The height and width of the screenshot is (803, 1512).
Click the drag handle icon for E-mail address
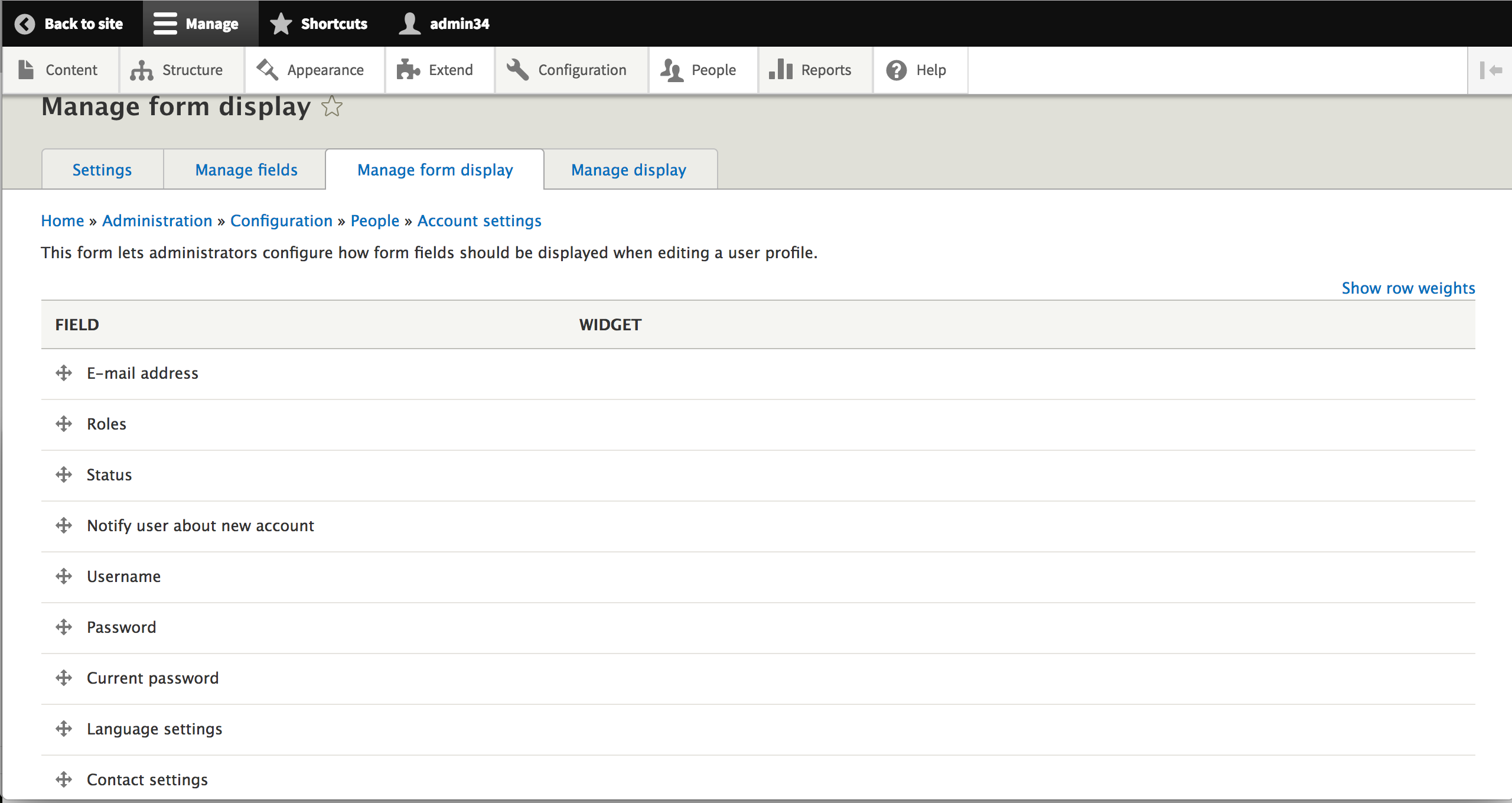63,373
